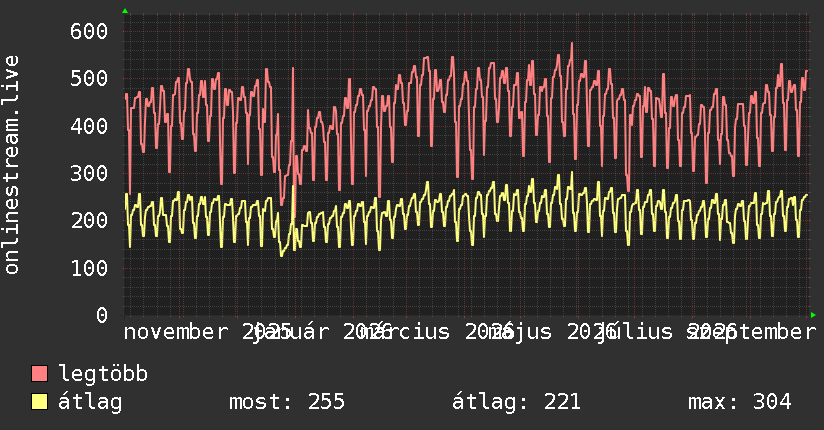Click the 200 y-axis label

tap(89, 220)
